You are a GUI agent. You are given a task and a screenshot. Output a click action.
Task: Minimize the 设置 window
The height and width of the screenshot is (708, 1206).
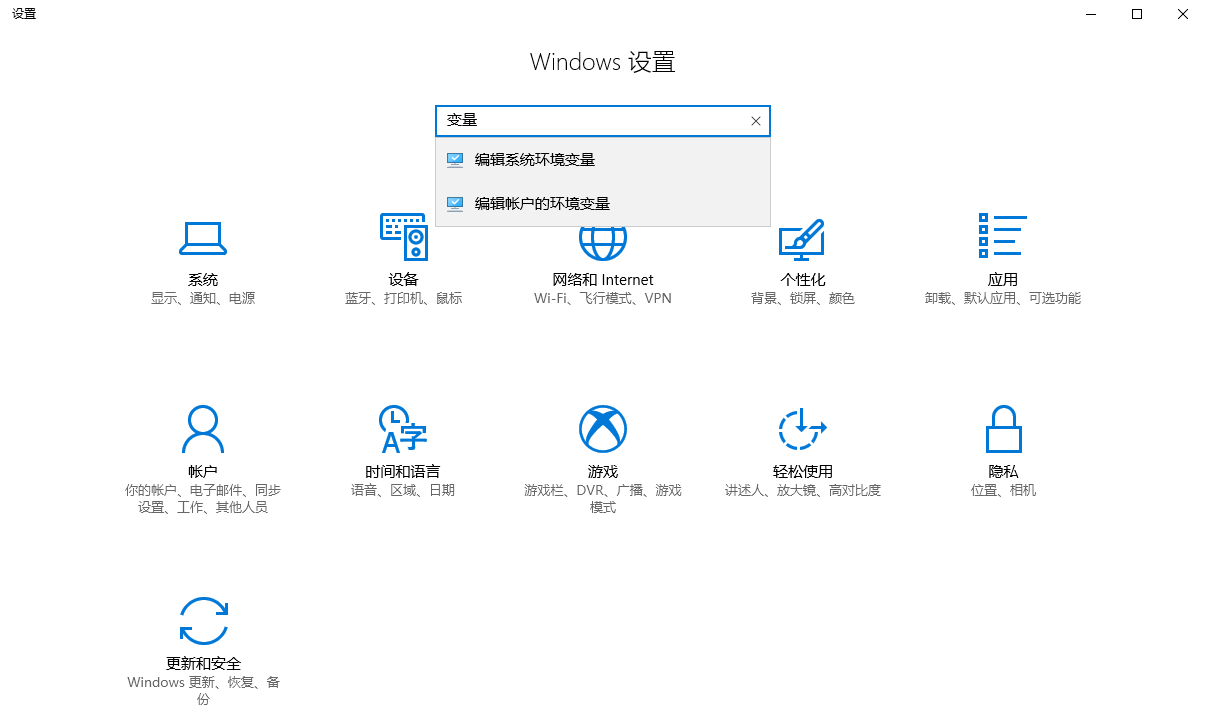coord(1091,14)
